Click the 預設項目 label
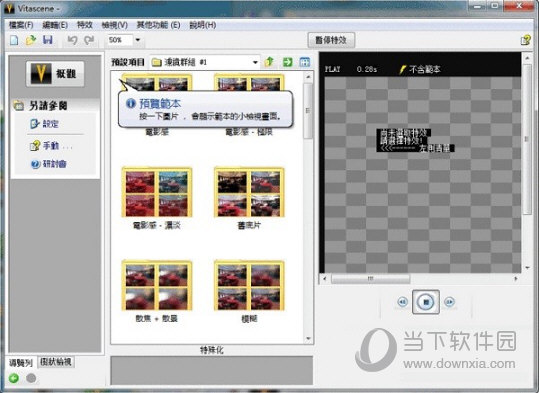The image size is (540, 393). 128,62
